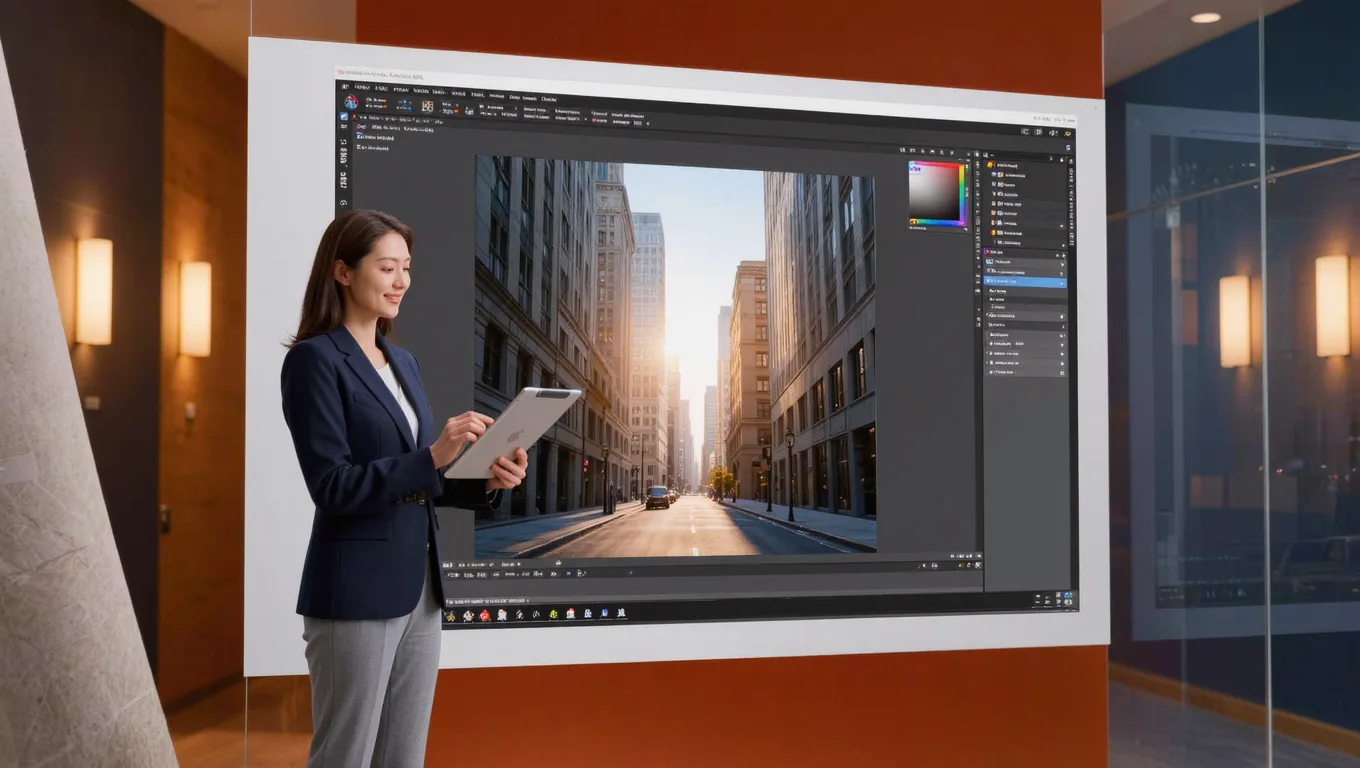1360x768 pixels.
Task: Click the round colorful app logo icon
Action: click(351, 102)
